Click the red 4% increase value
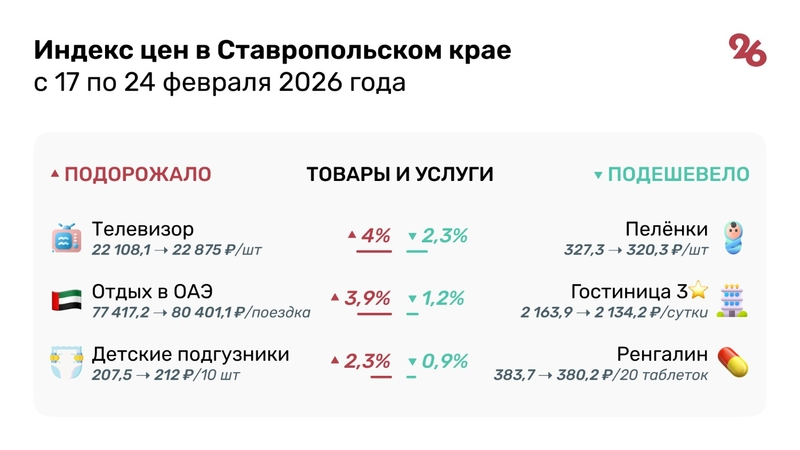Viewport: 800px width, 450px height. (375, 236)
